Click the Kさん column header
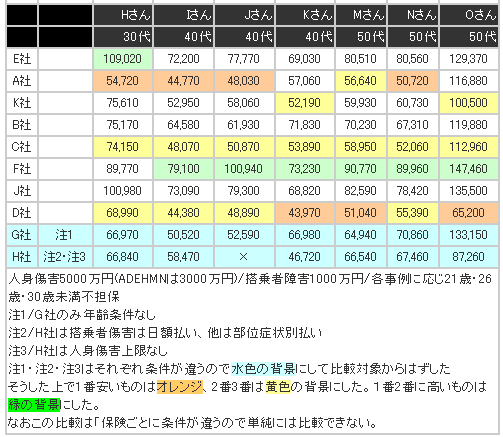503x437 pixels. [x=305, y=15]
